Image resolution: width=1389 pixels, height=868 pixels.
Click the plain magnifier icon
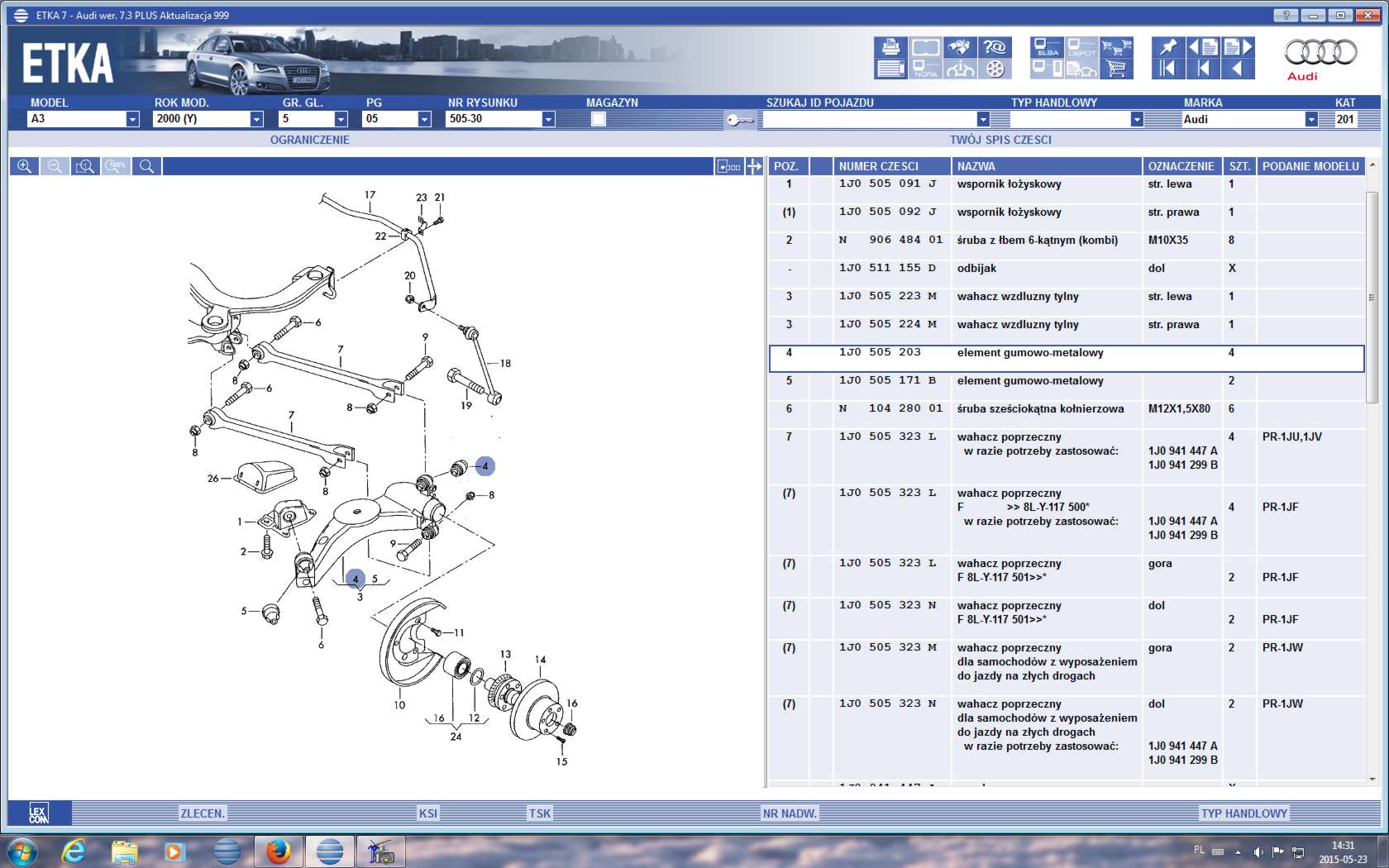(x=147, y=166)
